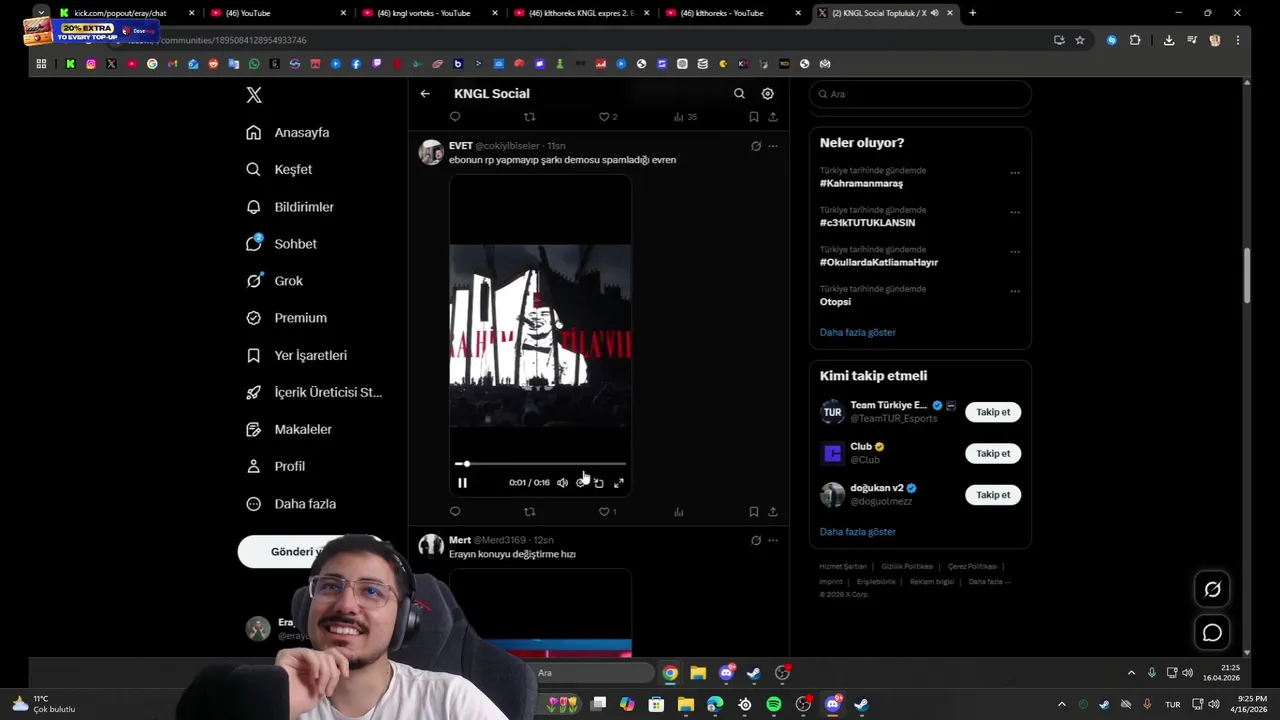Image resolution: width=1280 pixels, height=720 pixels.
Task: Pause the video in EVET's post
Action: pyautogui.click(x=462, y=483)
